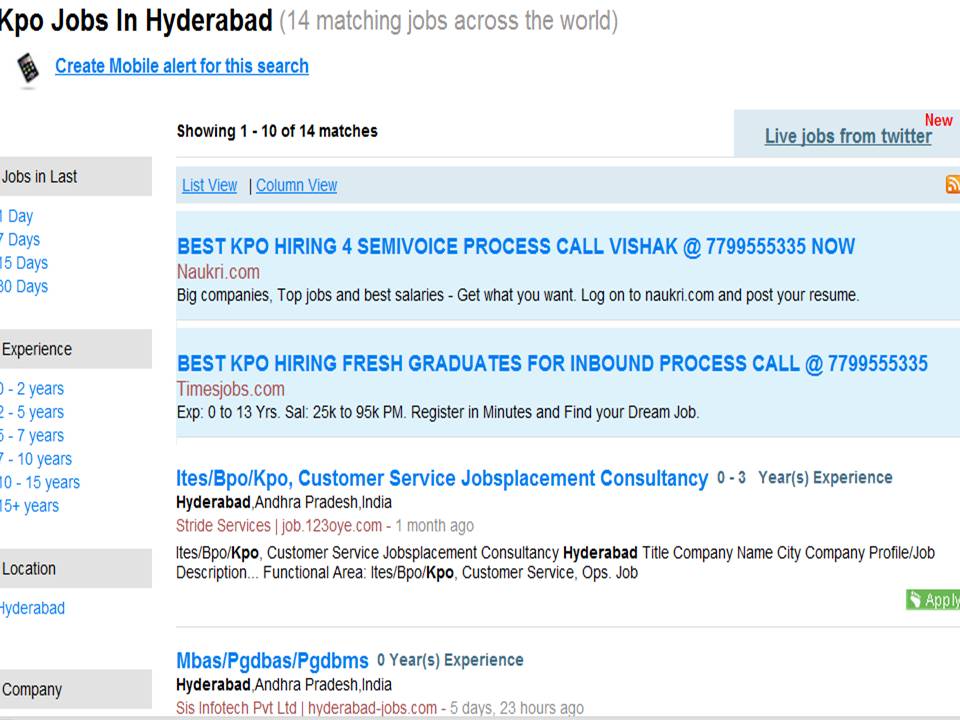The image size is (960, 720).
Task: Open Ites/Bpo/Kpo Customer Service job title
Action: pyautogui.click(x=442, y=478)
